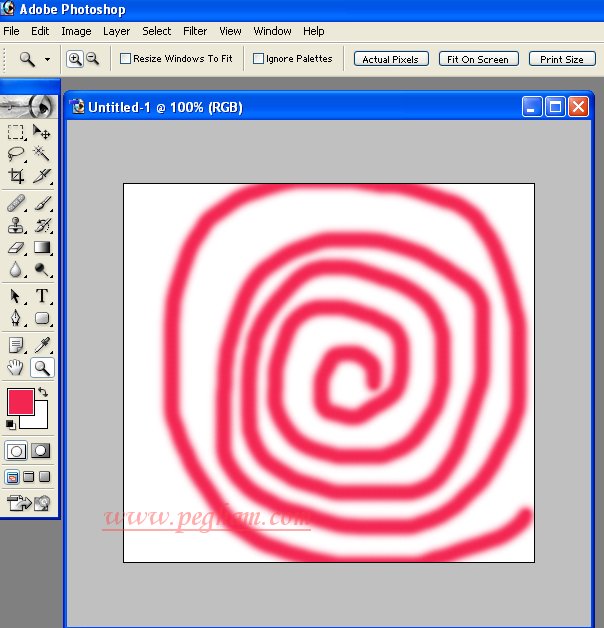The width and height of the screenshot is (604, 628).
Task: Switch to Quick Mask mode
Action: [41, 451]
